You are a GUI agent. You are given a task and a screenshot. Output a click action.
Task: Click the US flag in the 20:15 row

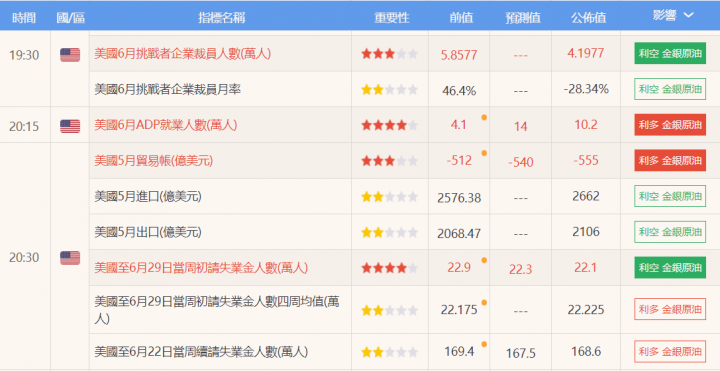[70, 126]
